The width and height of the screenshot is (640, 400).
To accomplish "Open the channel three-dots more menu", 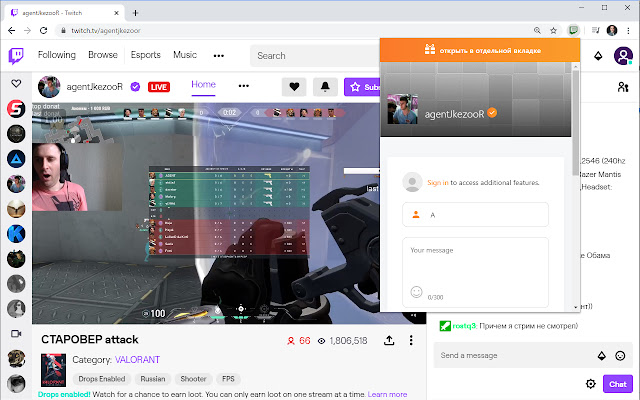I will [x=244, y=86].
